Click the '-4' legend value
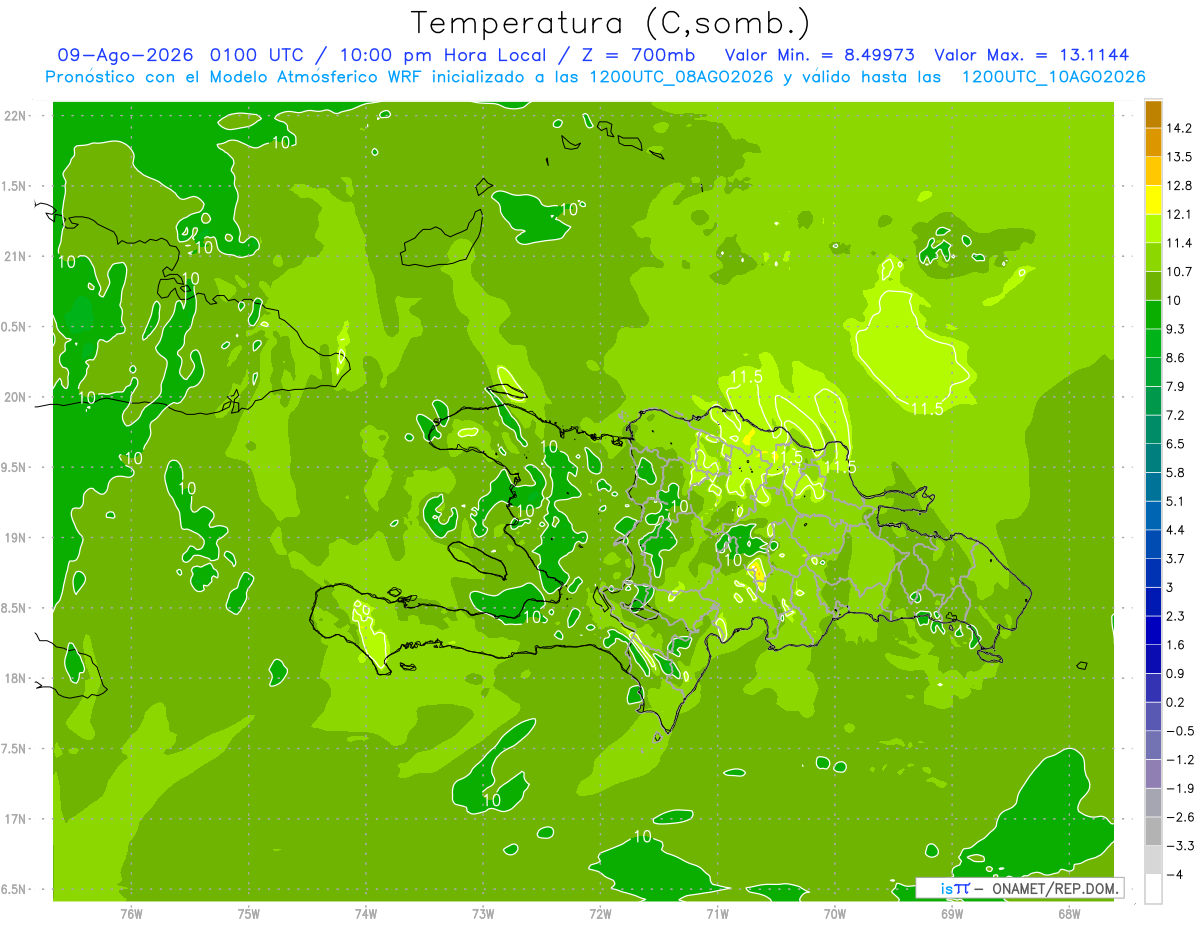Screen dimensions: 1200x927 1176,874
